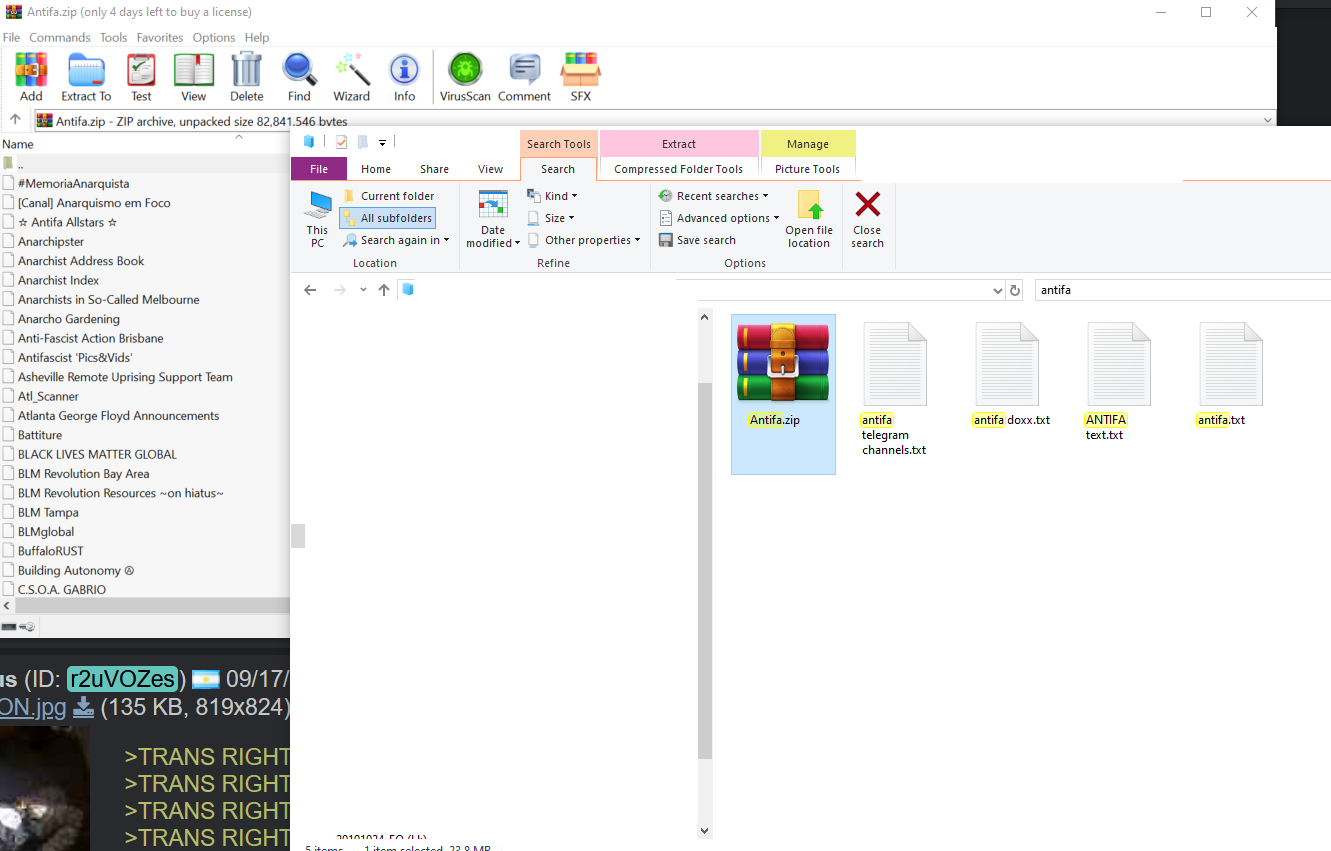Switch to Picture Tools tab

(x=807, y=169)
